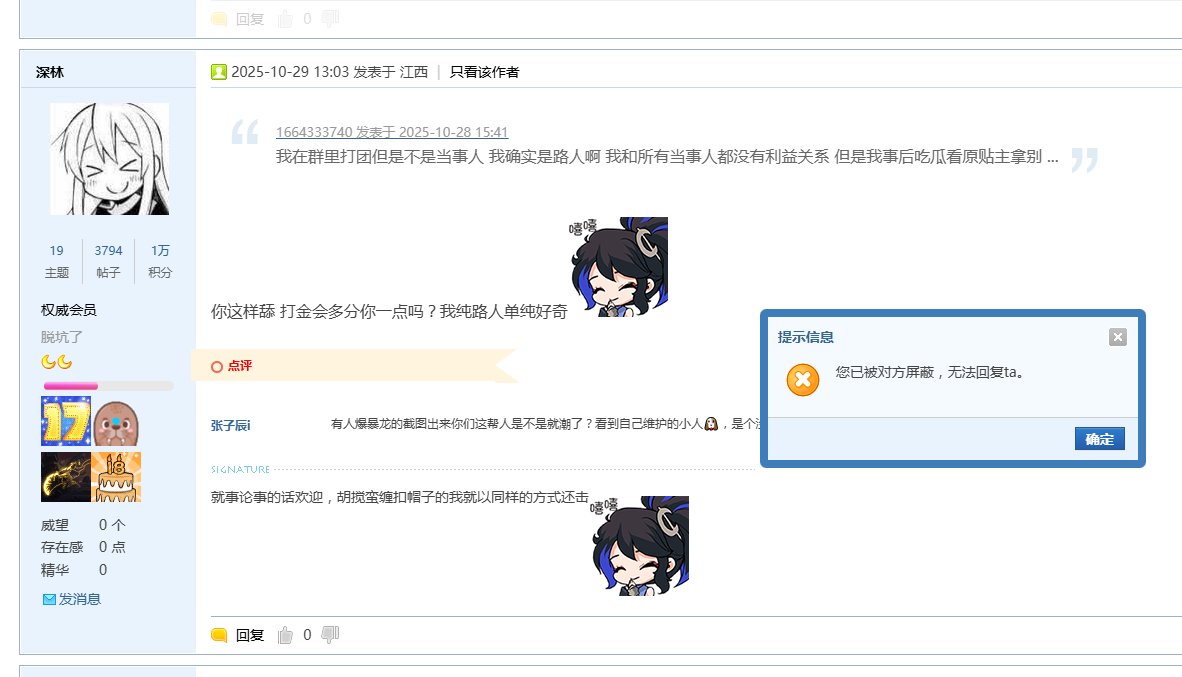Open quoted post link by 1664333740
This screenshot has height=677, width=1182.
click(x=392, y=132)
